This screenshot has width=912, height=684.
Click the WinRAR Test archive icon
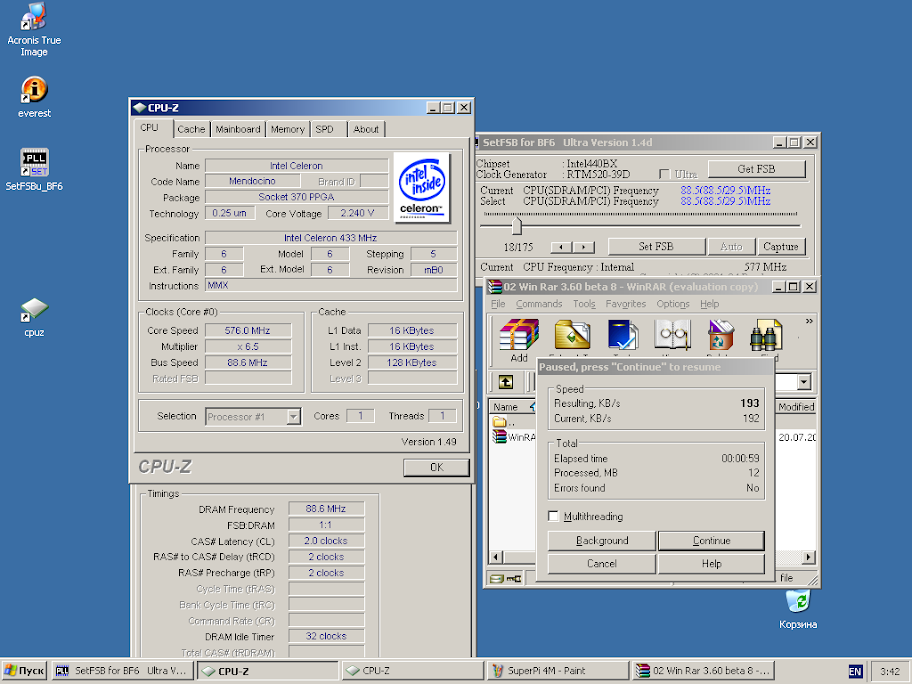coord(622,337)
